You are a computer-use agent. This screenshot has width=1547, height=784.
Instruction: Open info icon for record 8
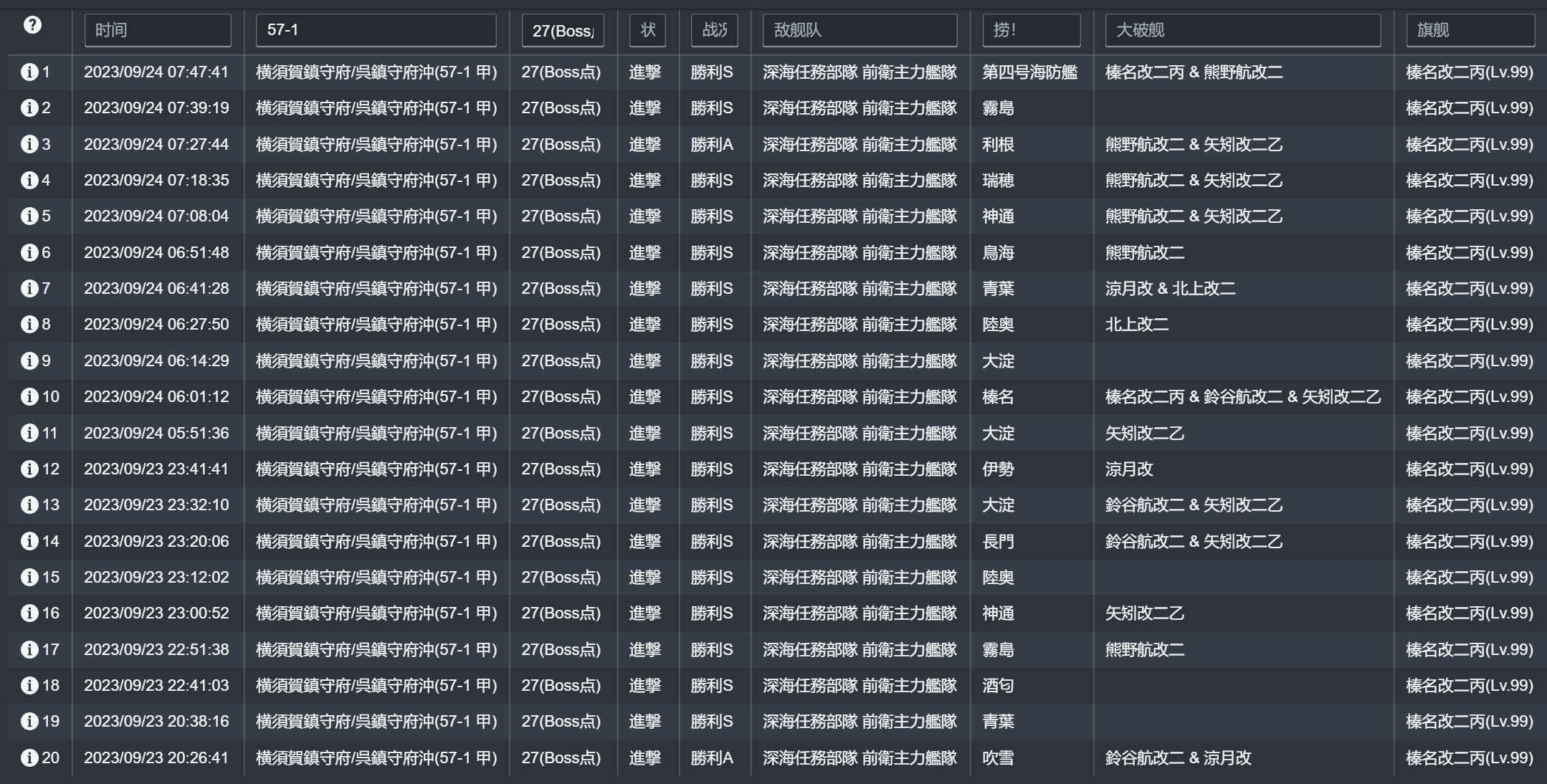(29, 325)
